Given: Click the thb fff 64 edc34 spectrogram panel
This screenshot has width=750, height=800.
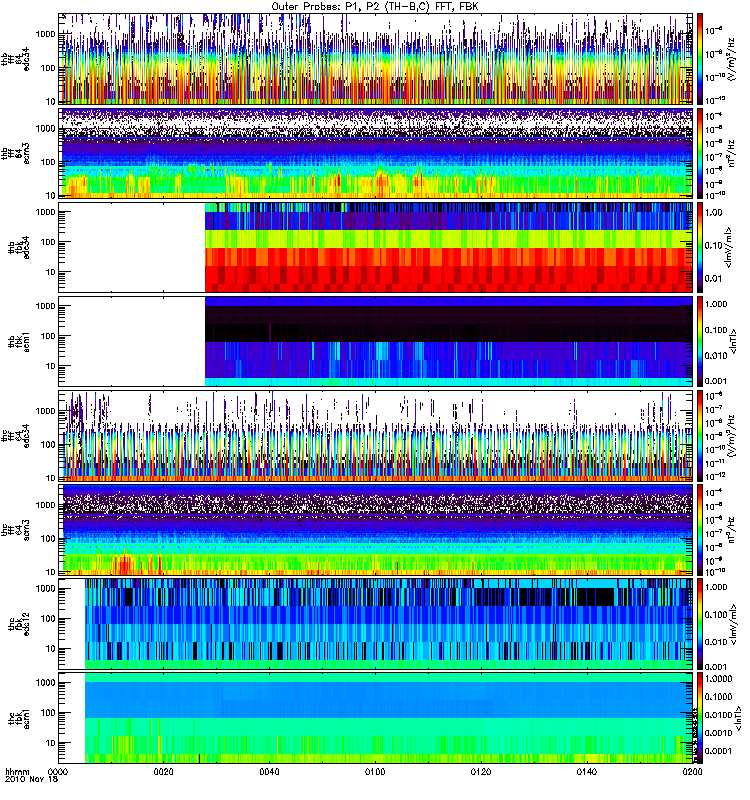Looking at the screenshot, I should (x=376, y=59).
